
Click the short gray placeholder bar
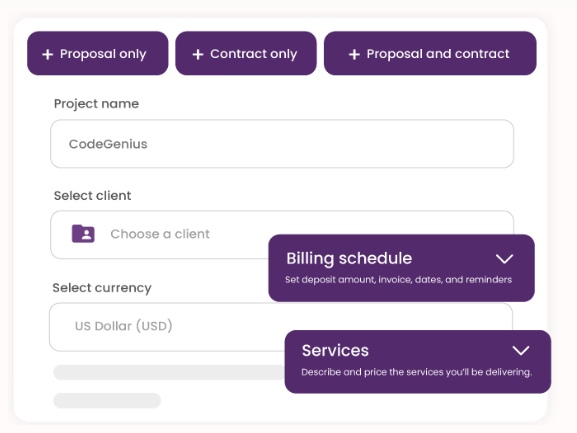click(107, 400)
